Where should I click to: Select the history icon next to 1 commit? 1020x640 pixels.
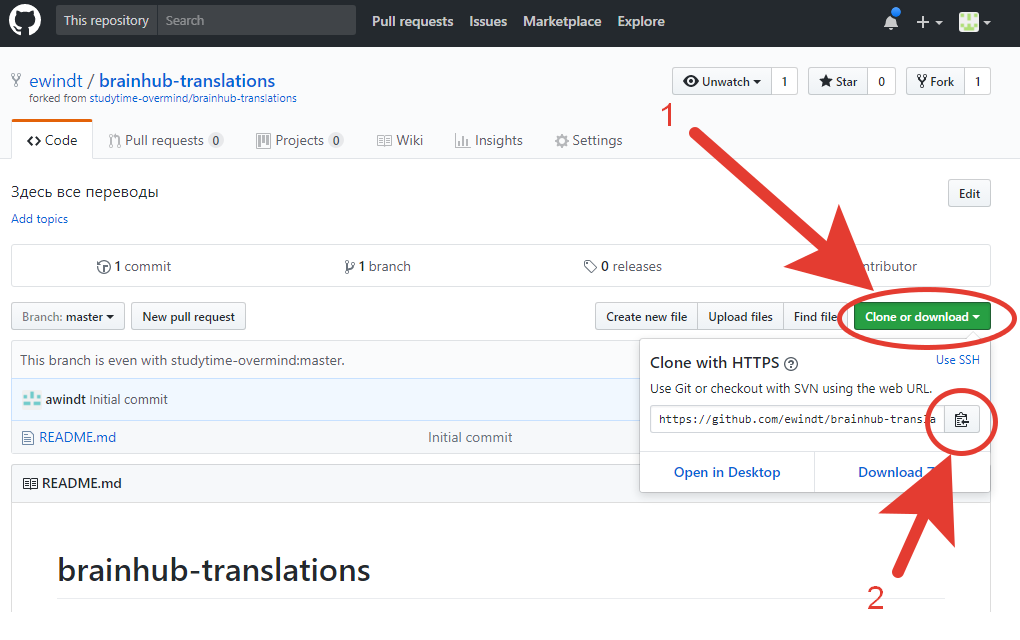[x=103, y=267]
